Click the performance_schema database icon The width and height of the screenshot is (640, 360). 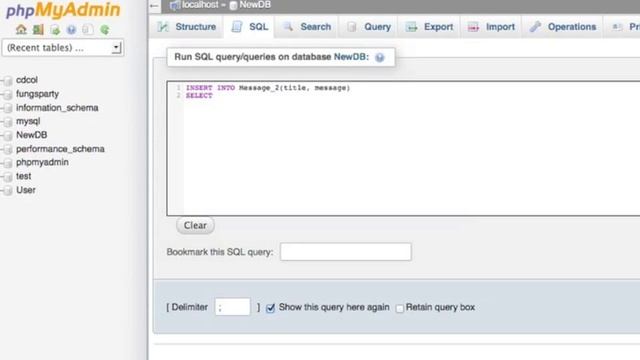pyautogui.click(x=7, y=149)
